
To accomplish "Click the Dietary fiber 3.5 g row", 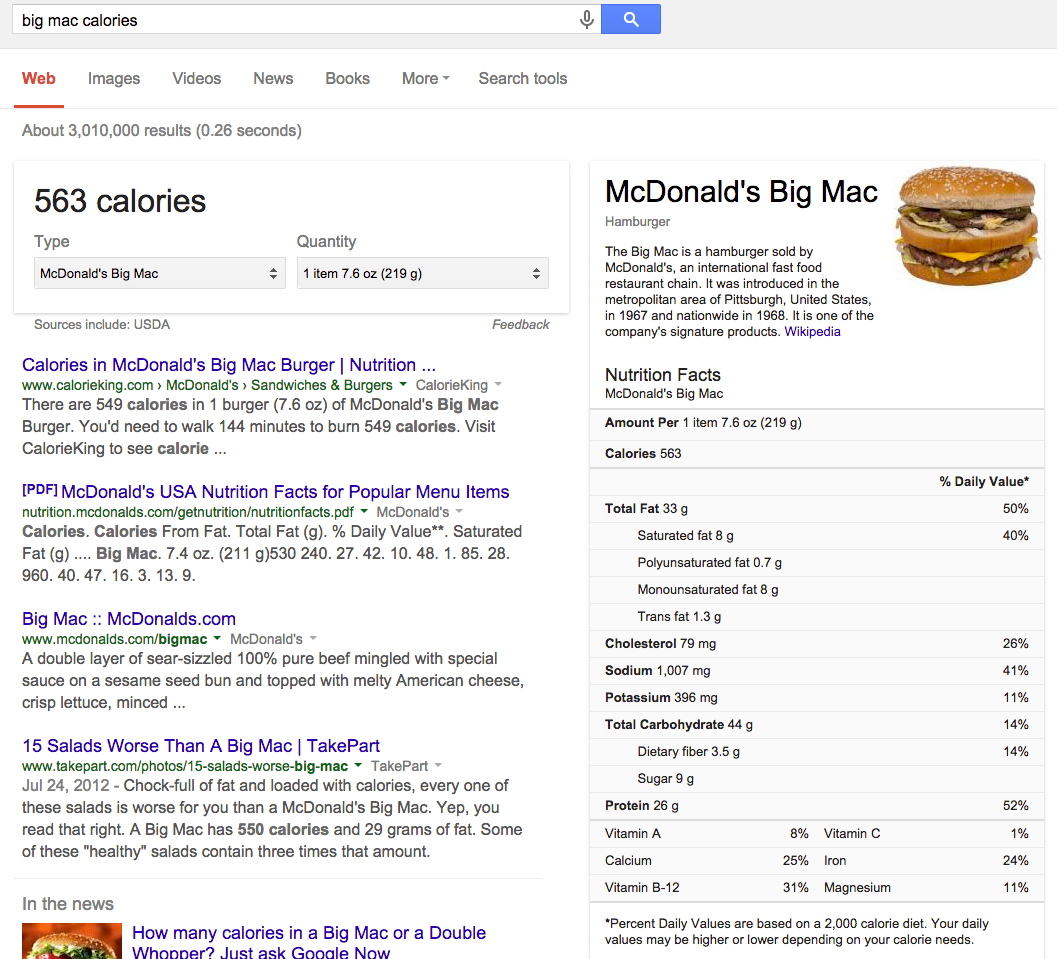I will [x=816, y=751].
